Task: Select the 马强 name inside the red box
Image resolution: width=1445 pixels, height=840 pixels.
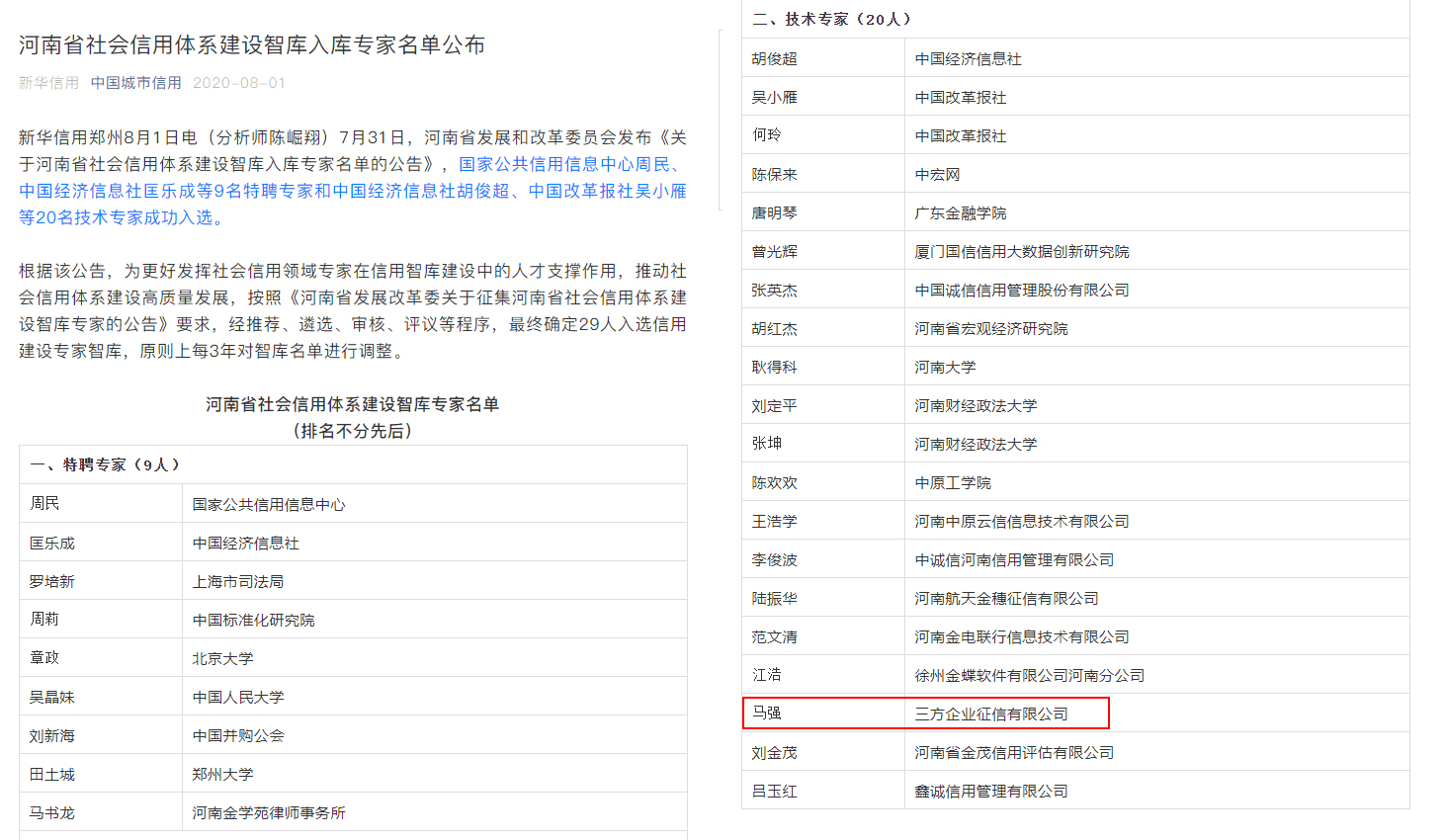Action: coord(767,713)
